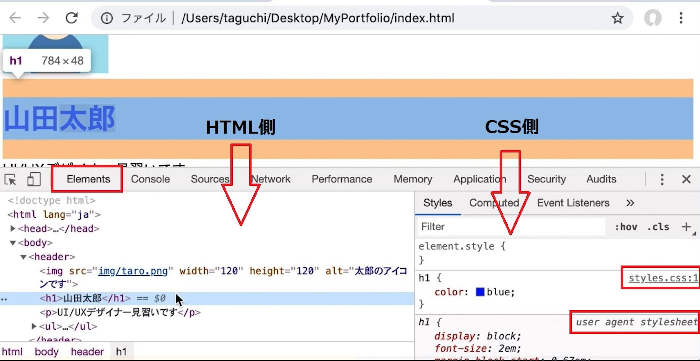
Task: Toggle the .cls class editor
Action: pos(658,227)
